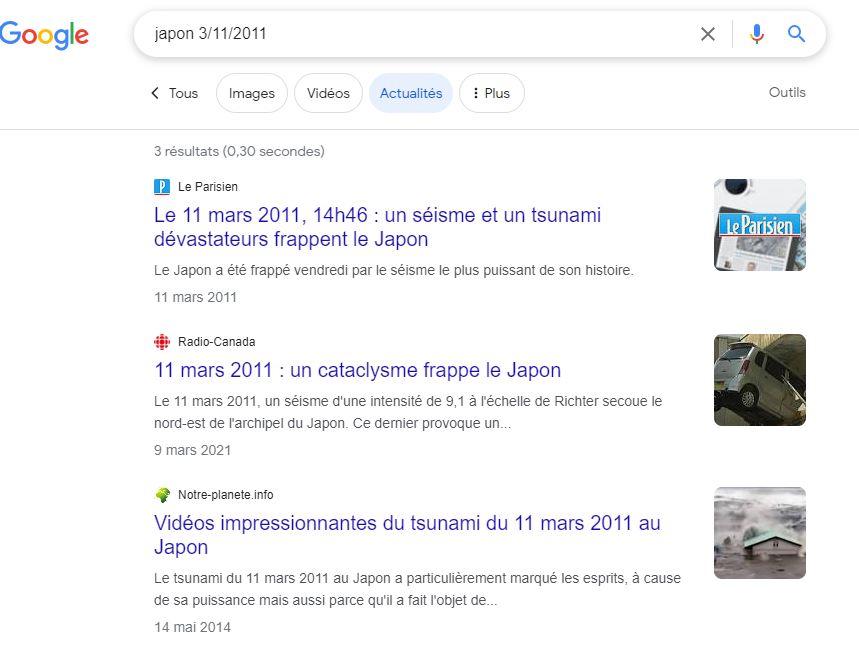Click the Le Parisien result snippet text
The height and width of the screenshot is (670, 859).
(x=393, y=270)
